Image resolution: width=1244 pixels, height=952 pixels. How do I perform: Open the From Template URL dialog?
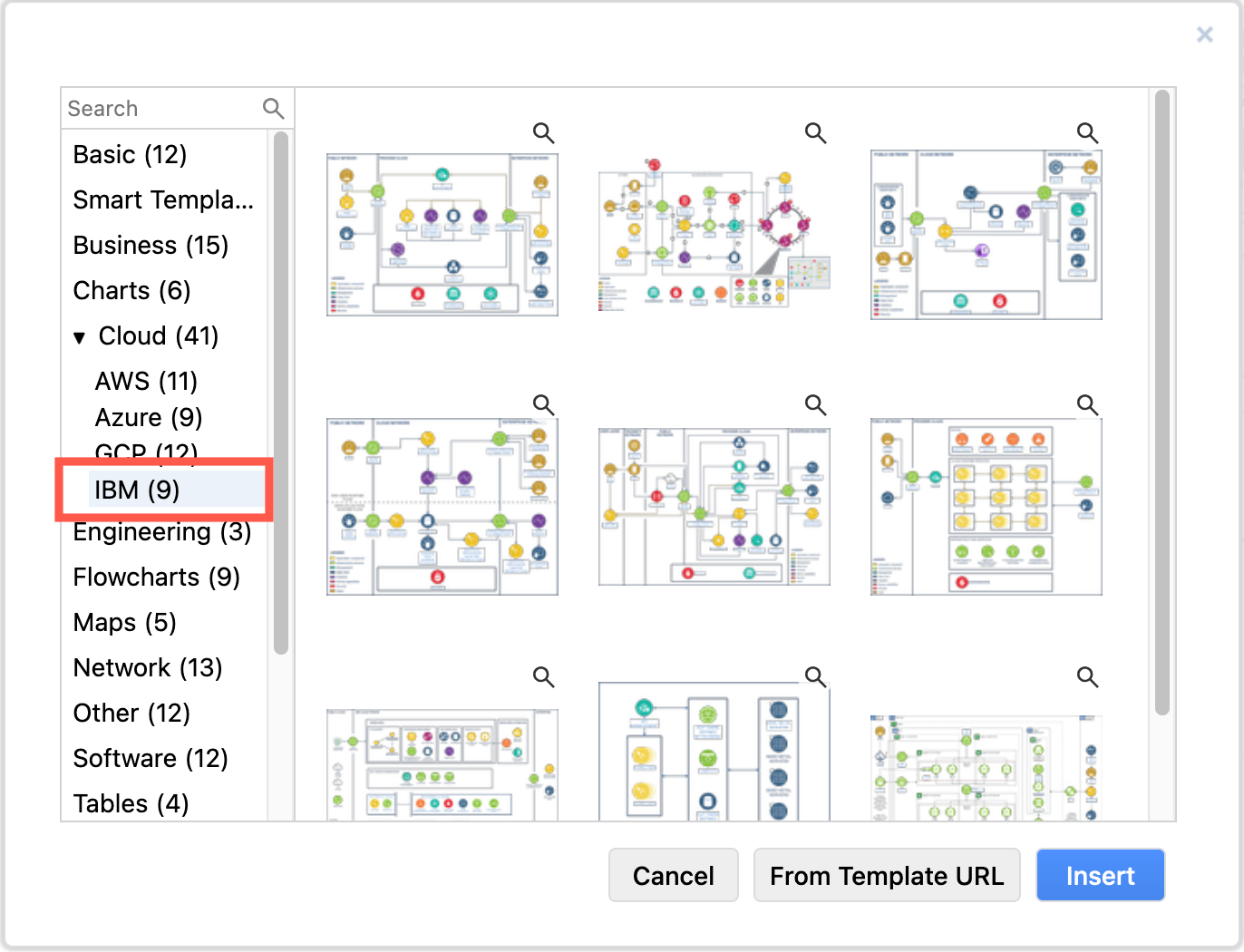point(887,875)
